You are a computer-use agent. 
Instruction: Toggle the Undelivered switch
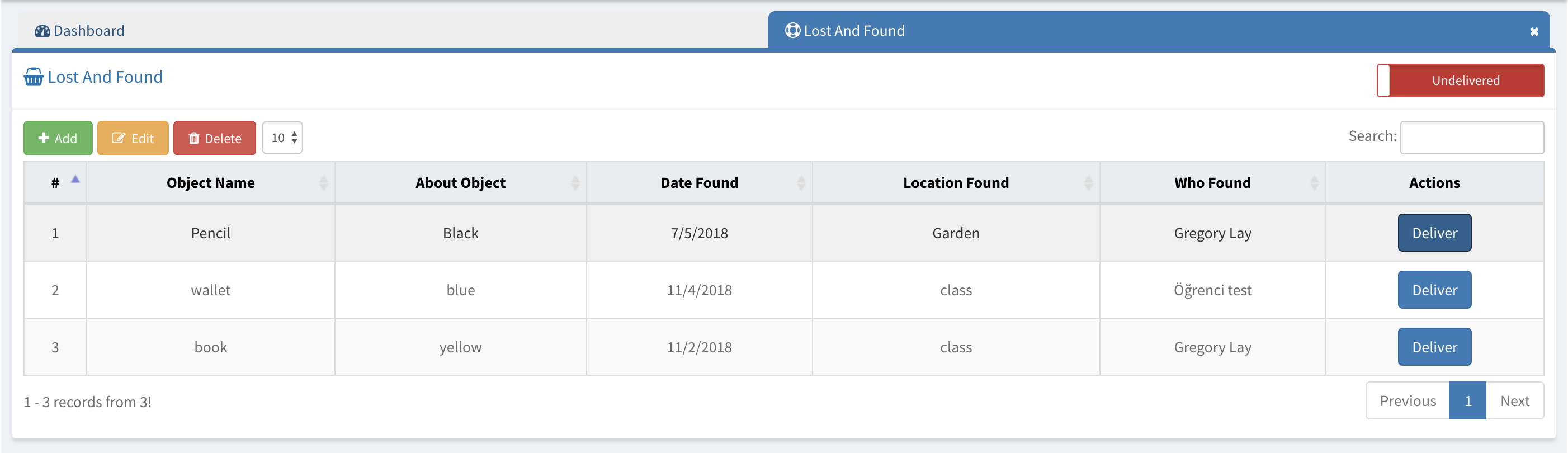pyautogui.click(x=1460, y=81)
